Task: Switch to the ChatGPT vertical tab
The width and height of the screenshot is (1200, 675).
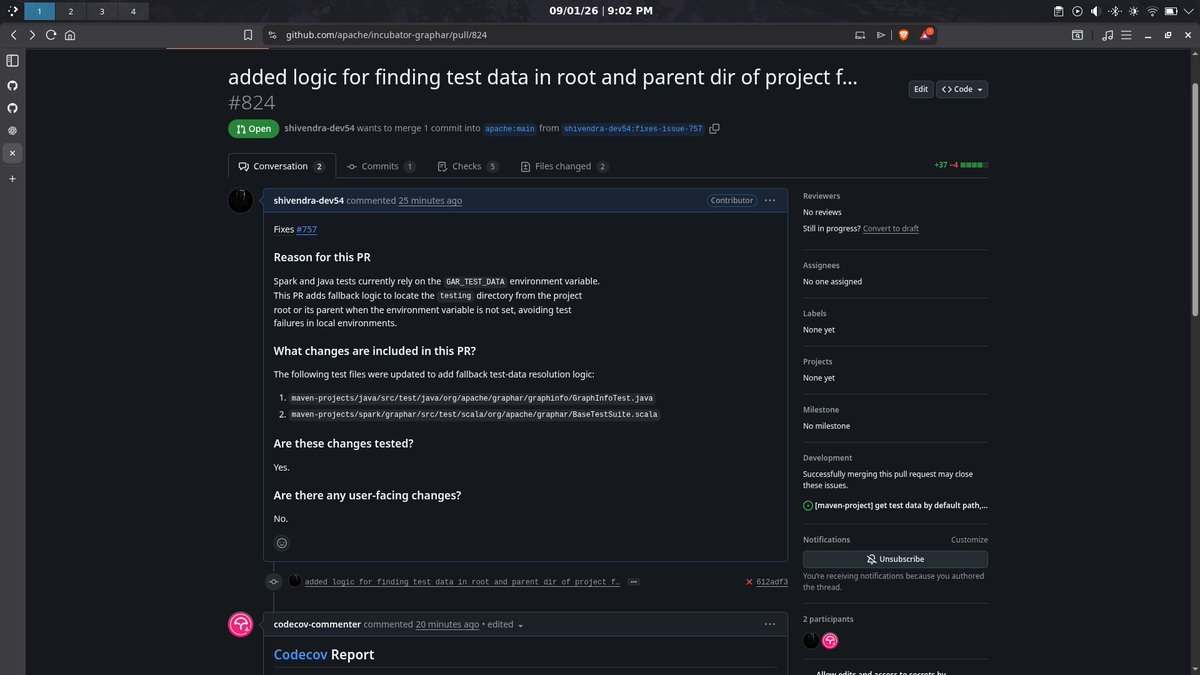Action: click(x=12, y=131)
